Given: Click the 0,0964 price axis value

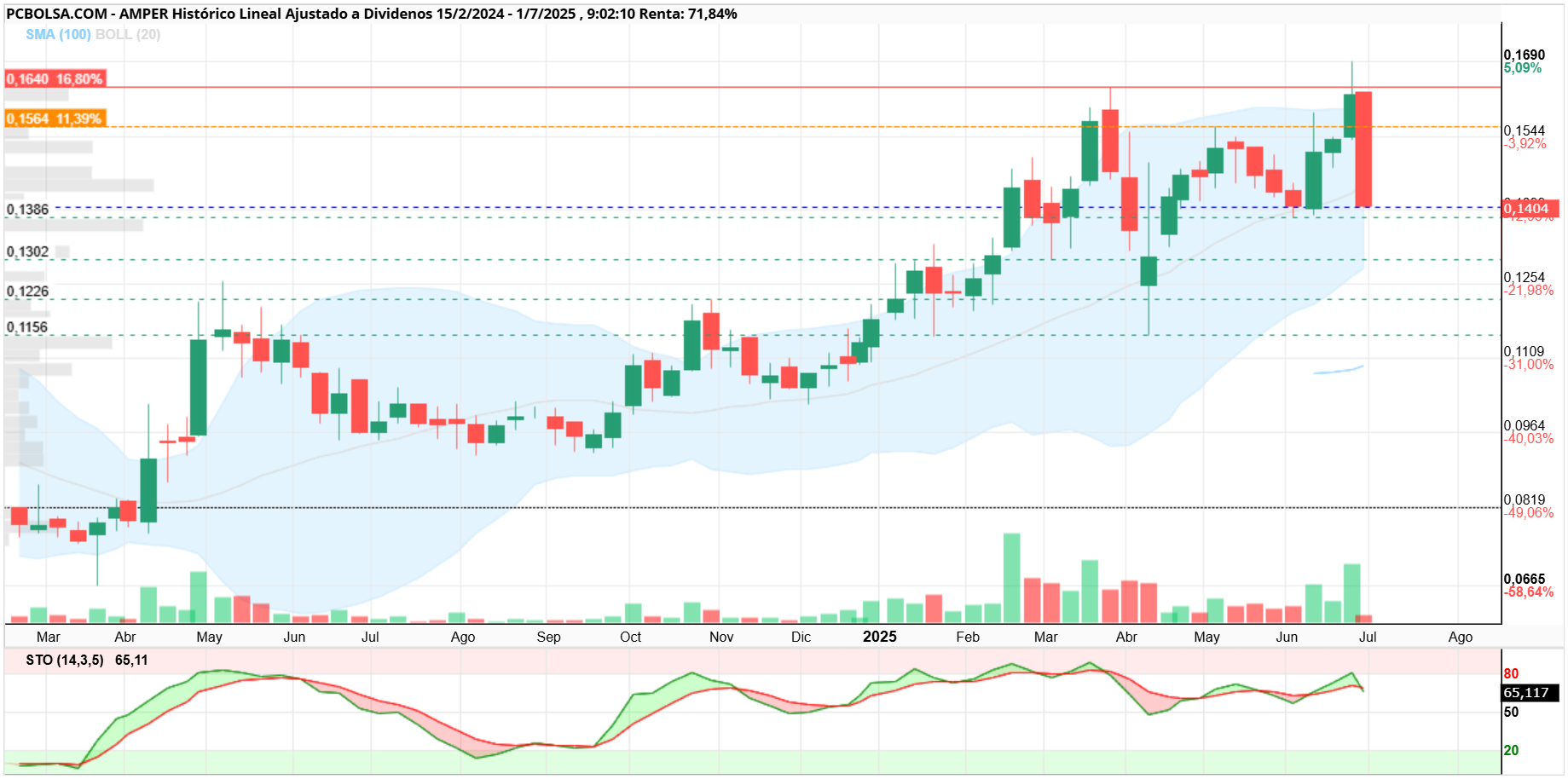Looking at the screenshot, I should coord(1524,425).
